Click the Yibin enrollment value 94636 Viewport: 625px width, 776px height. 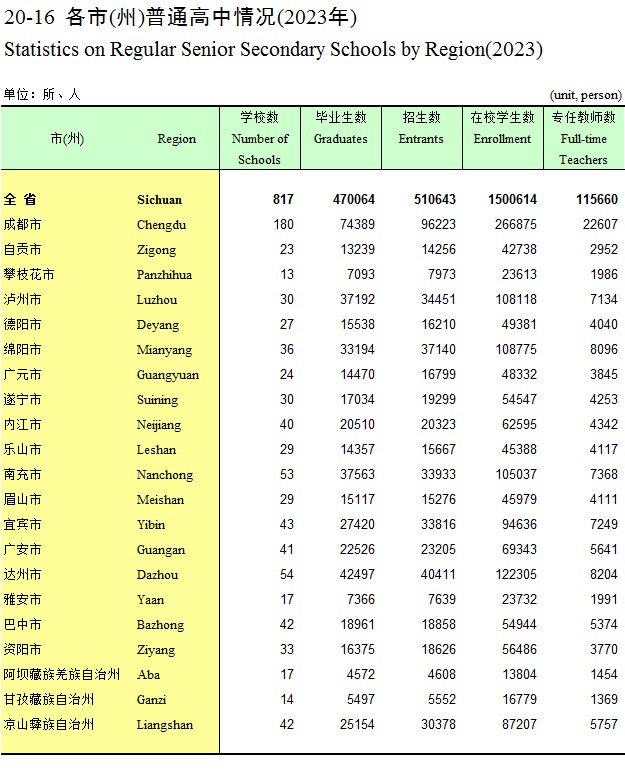[519, 525]
